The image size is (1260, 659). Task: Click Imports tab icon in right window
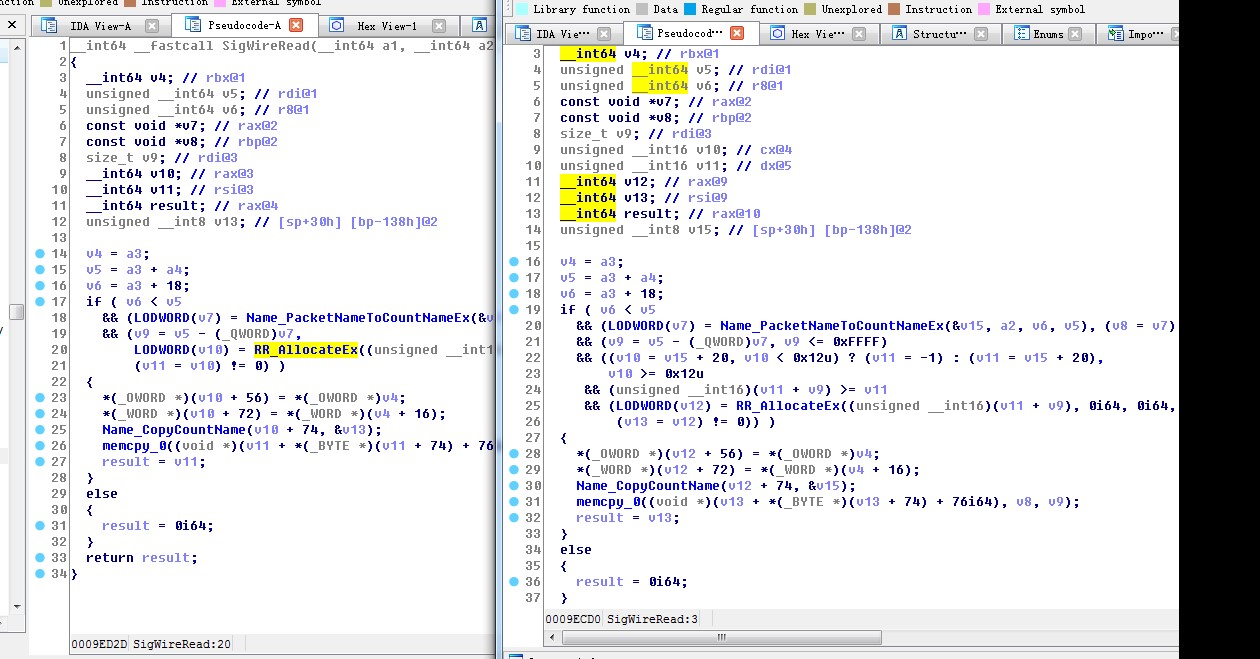[x=1116, y=33]
